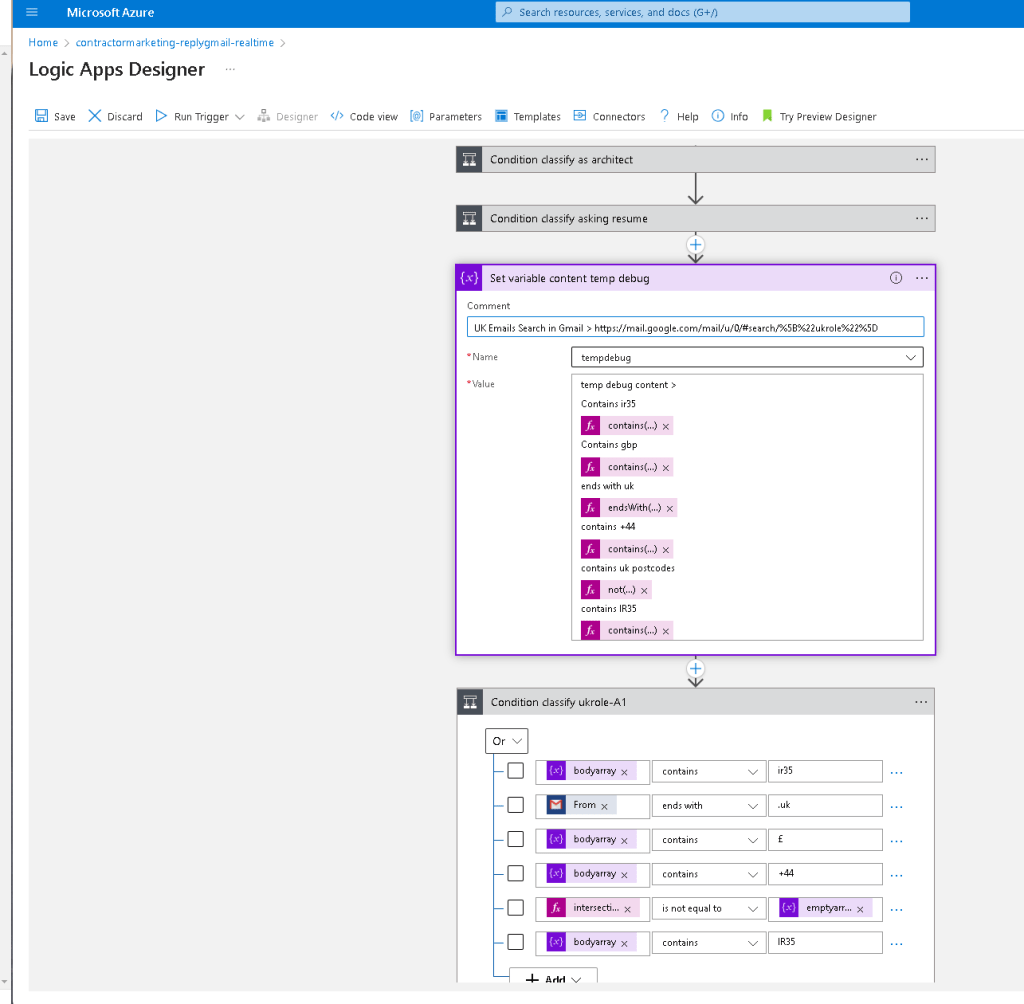
Task: Check the bodyarray contains ir35 row checkbox
Action: (516, 771)
